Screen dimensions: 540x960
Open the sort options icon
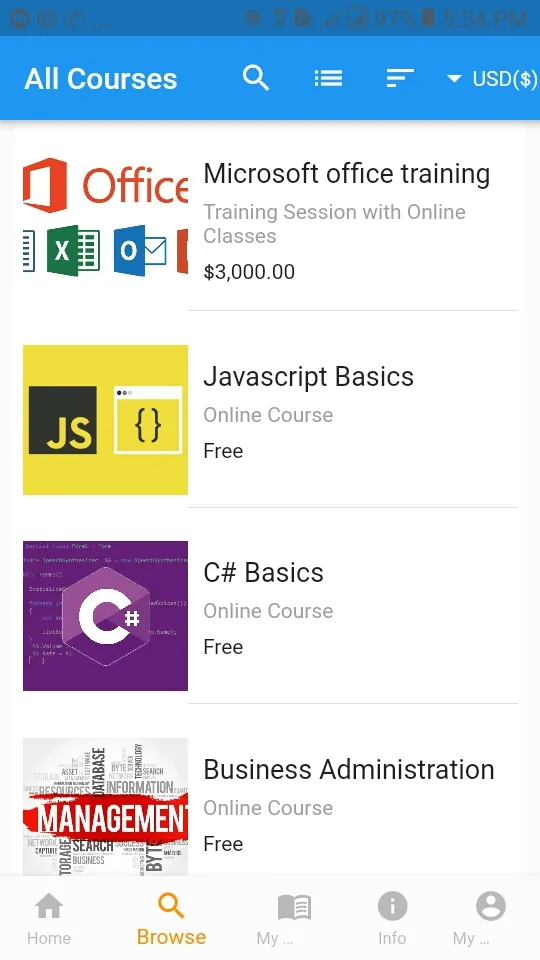[400, 78]
